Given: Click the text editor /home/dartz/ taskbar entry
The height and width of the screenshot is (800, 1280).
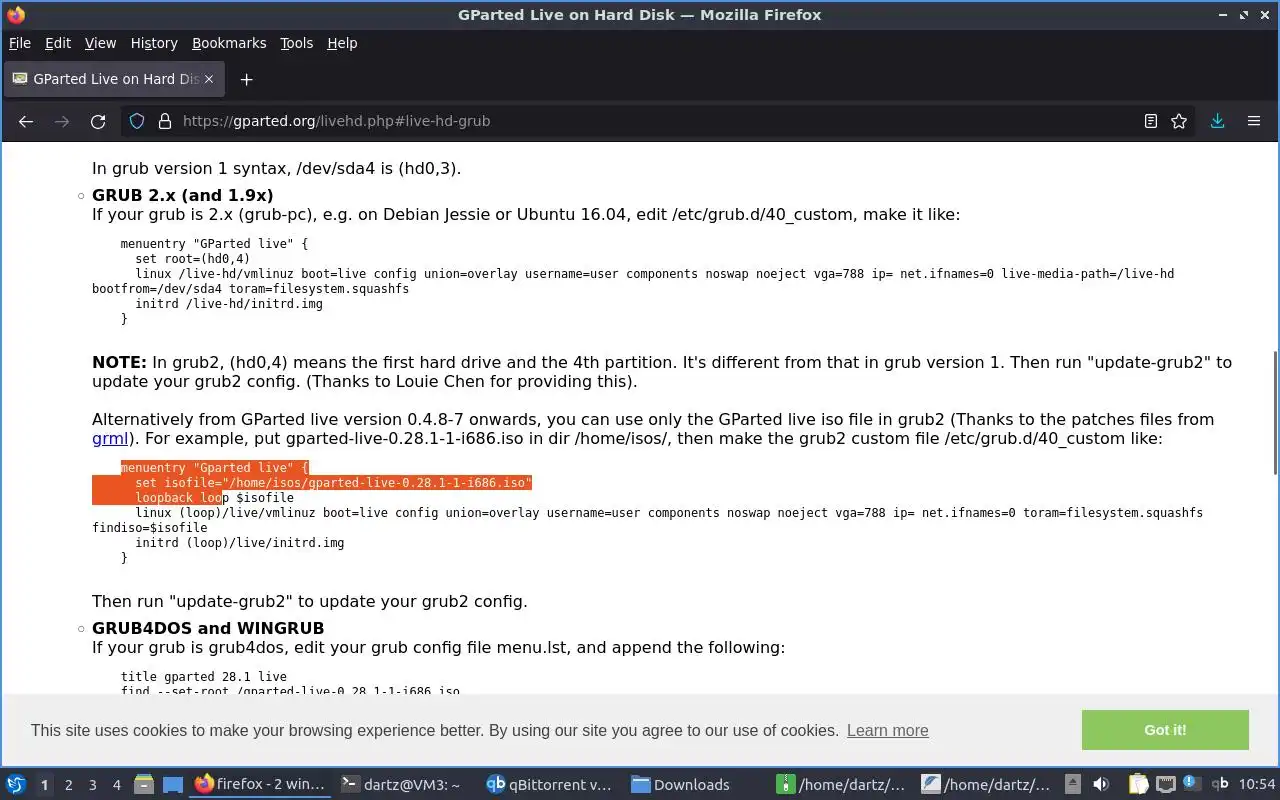Looking at the screenshot, I should [986, 784].
